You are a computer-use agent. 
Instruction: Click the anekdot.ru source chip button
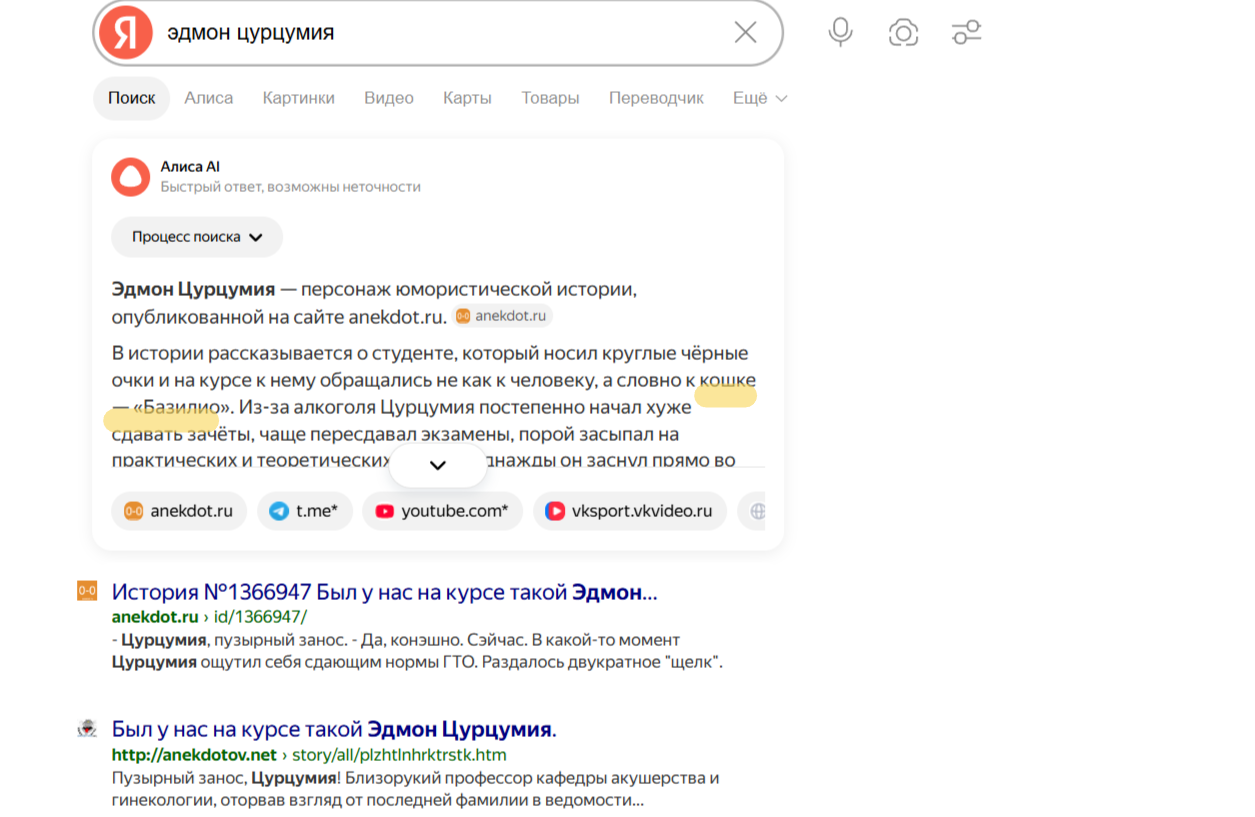[x=179, y=511]
